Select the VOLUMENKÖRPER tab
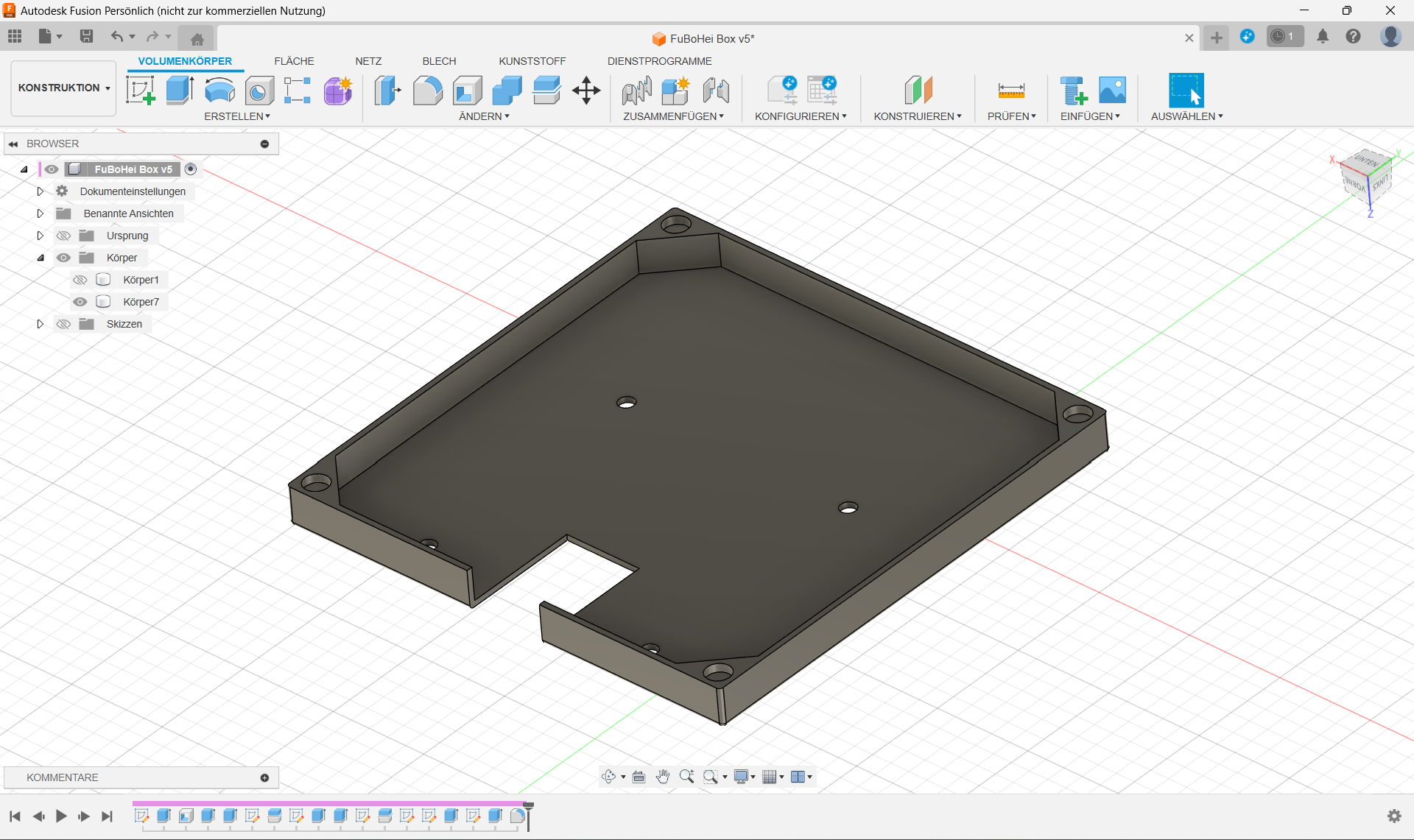 pos(185,61)
